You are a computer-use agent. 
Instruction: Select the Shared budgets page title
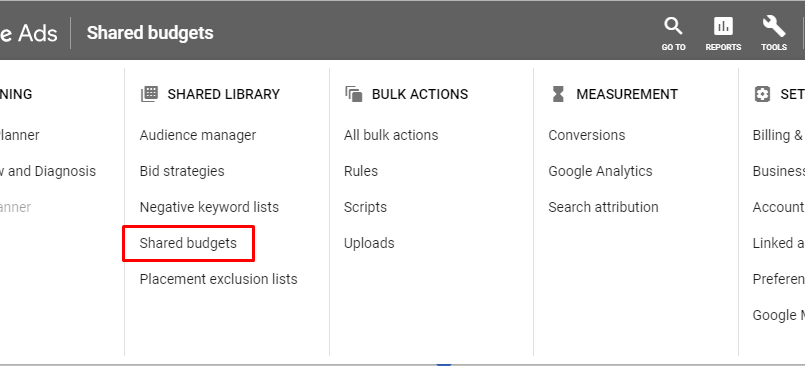(x=150, y=33)
